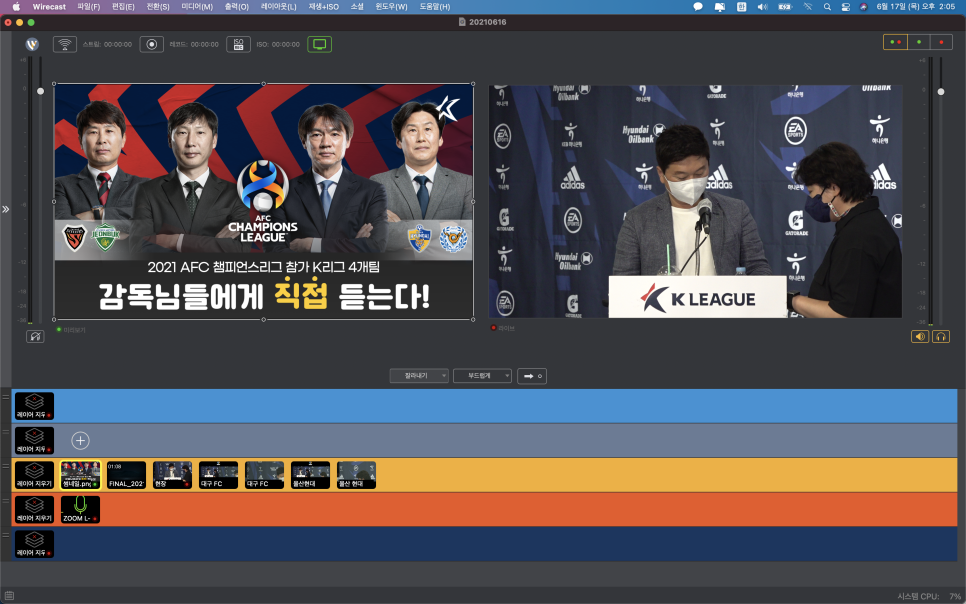Select the clear layer shot in yellow layer
The height and width of the screenshot is (604, 966).
pyautogui.click(x=34, y=475)
